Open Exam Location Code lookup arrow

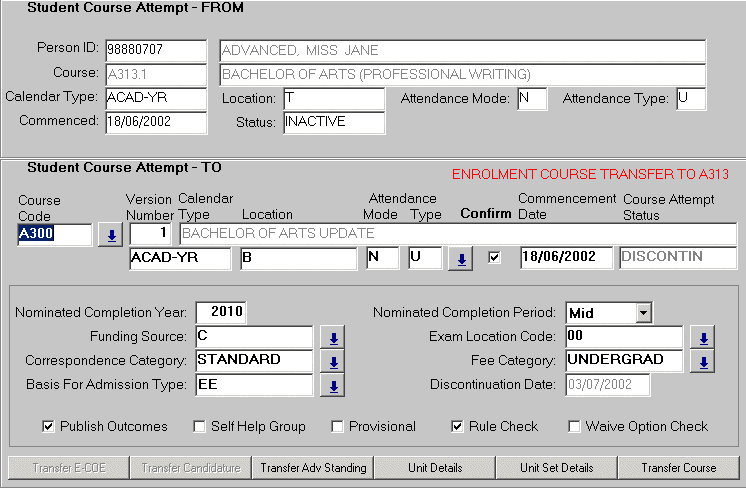704,337
